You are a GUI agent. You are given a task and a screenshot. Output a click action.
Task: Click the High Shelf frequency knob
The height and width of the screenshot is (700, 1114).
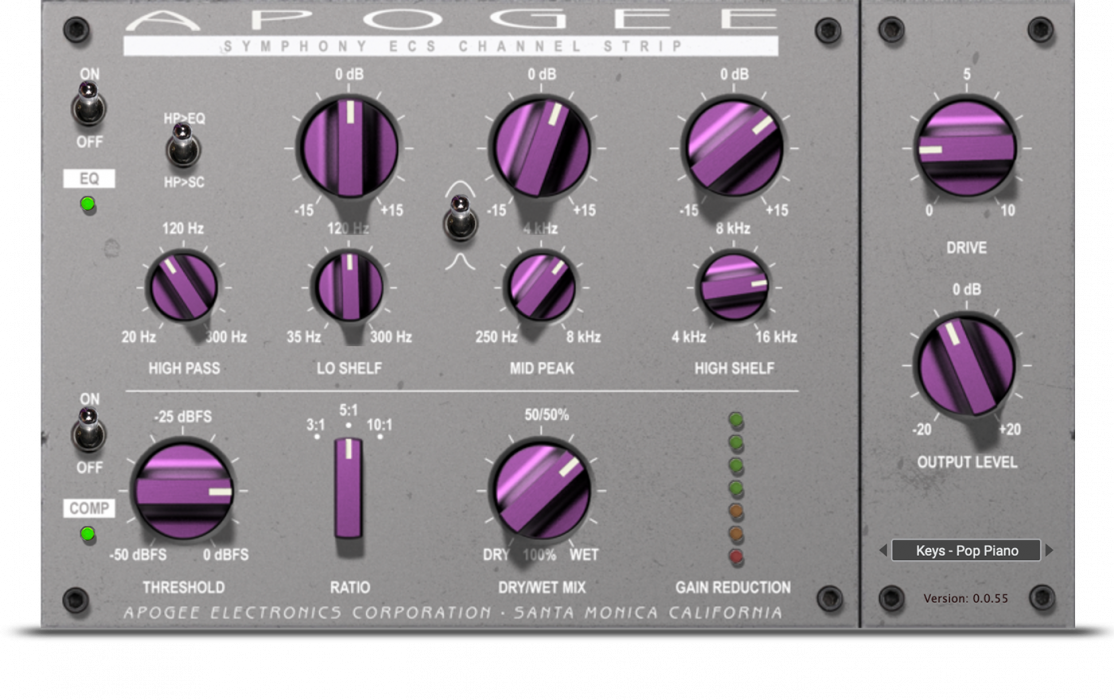[733, 287]
